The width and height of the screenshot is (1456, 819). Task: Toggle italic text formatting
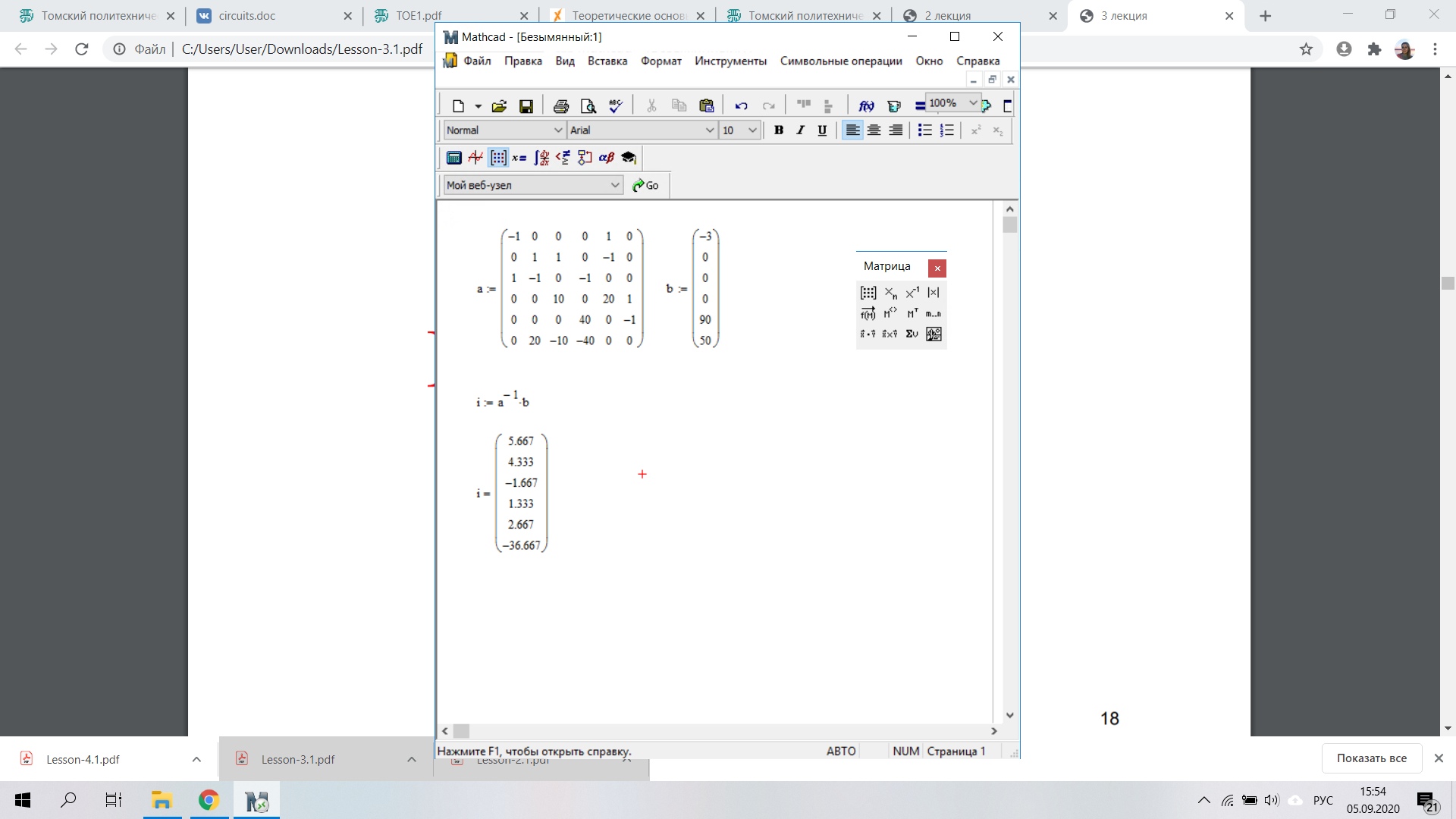[800, 130]
